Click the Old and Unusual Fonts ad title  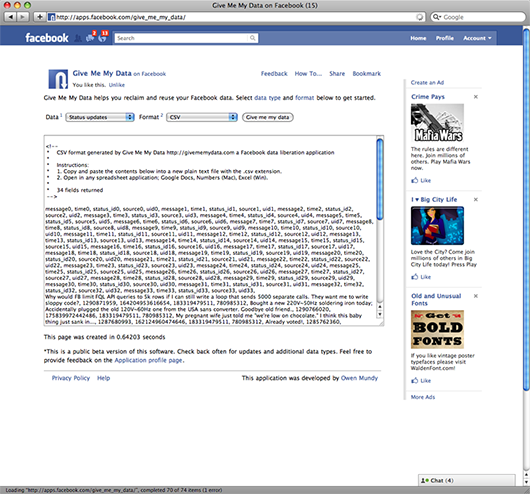click(436, 300)
